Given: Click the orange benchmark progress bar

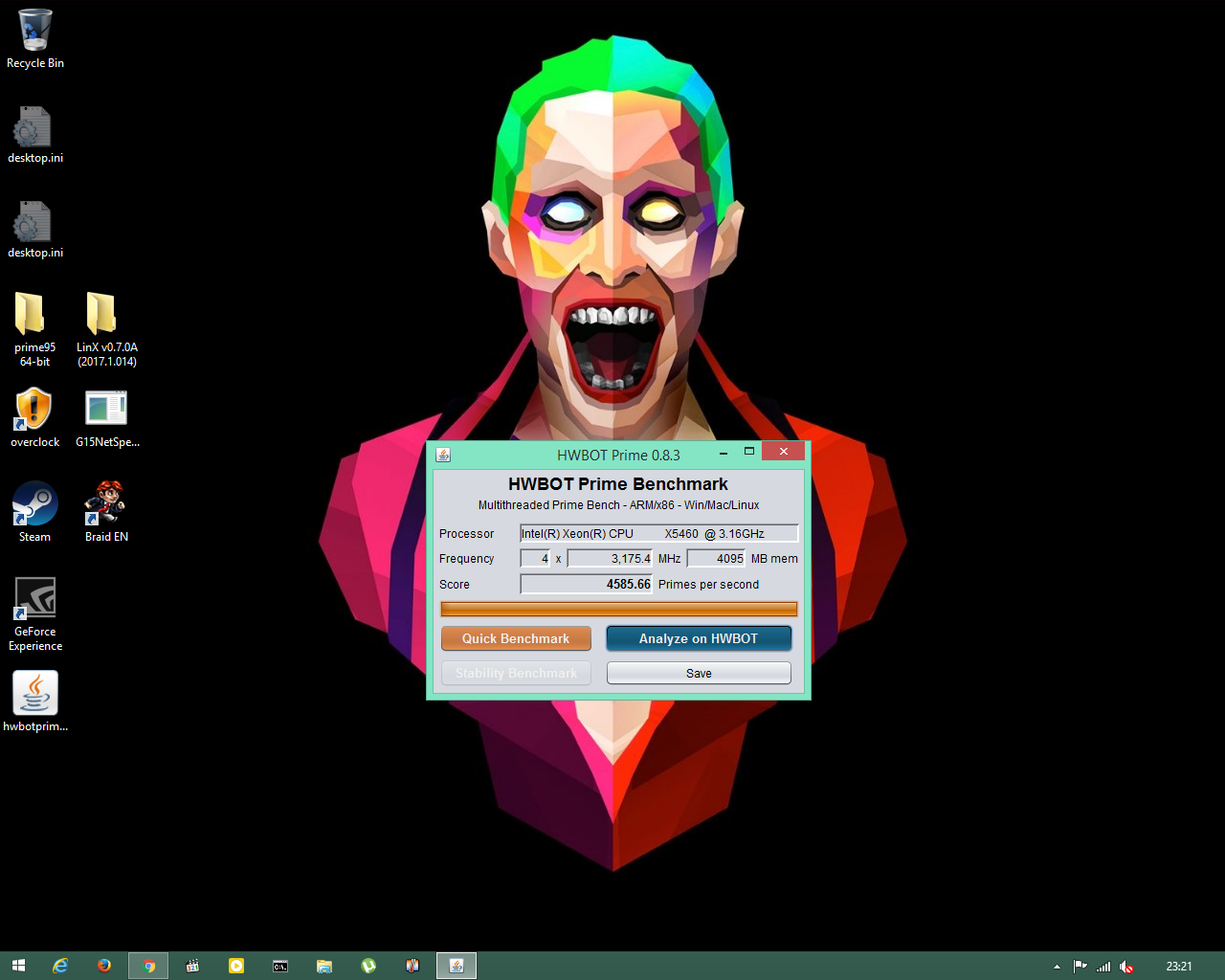Looking at the screenshot, I should [618, 609].
